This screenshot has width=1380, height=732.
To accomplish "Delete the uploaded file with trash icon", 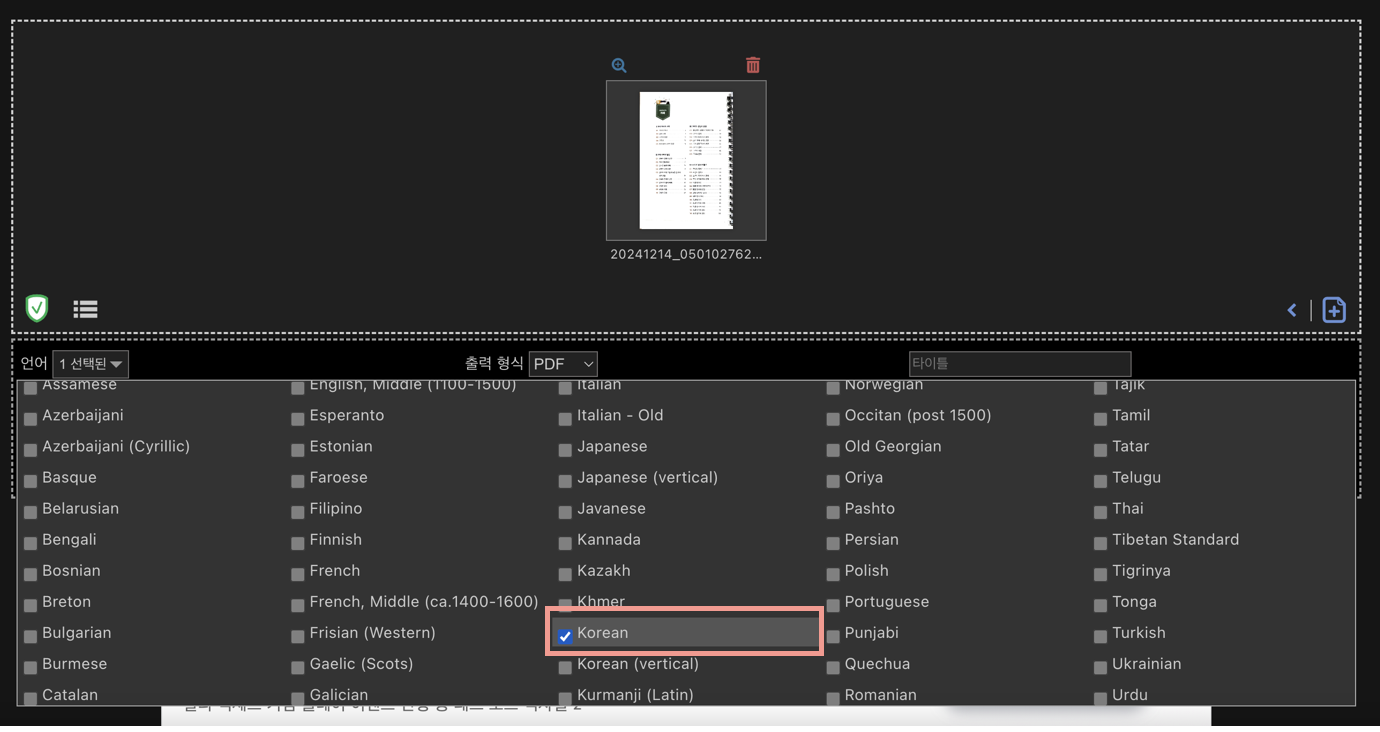I will click(753, 65).
